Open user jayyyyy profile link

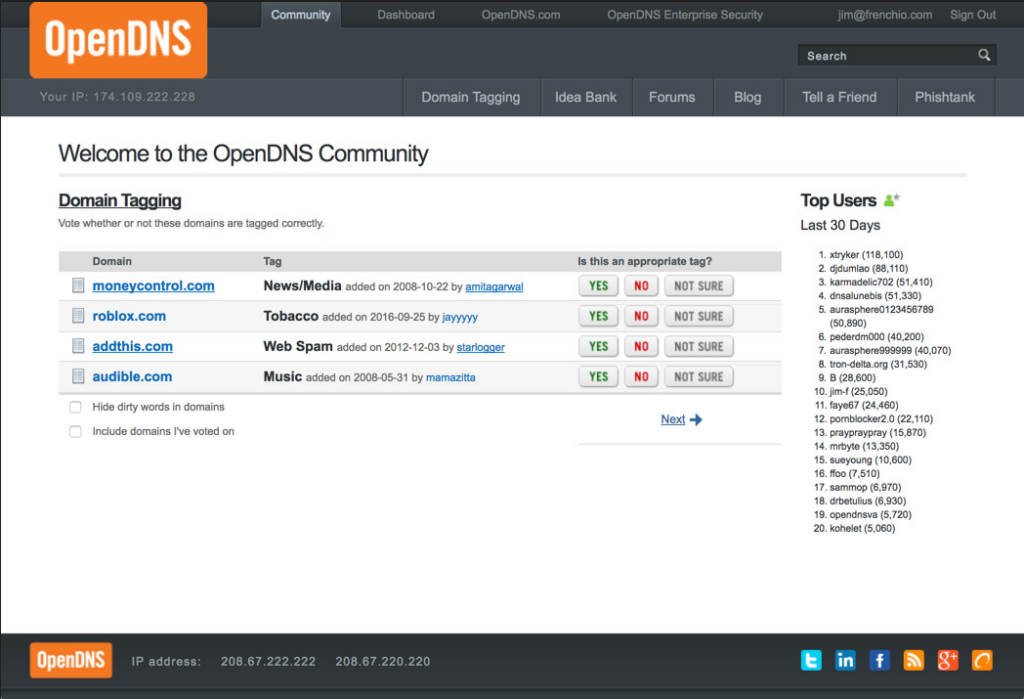point(460,317)
